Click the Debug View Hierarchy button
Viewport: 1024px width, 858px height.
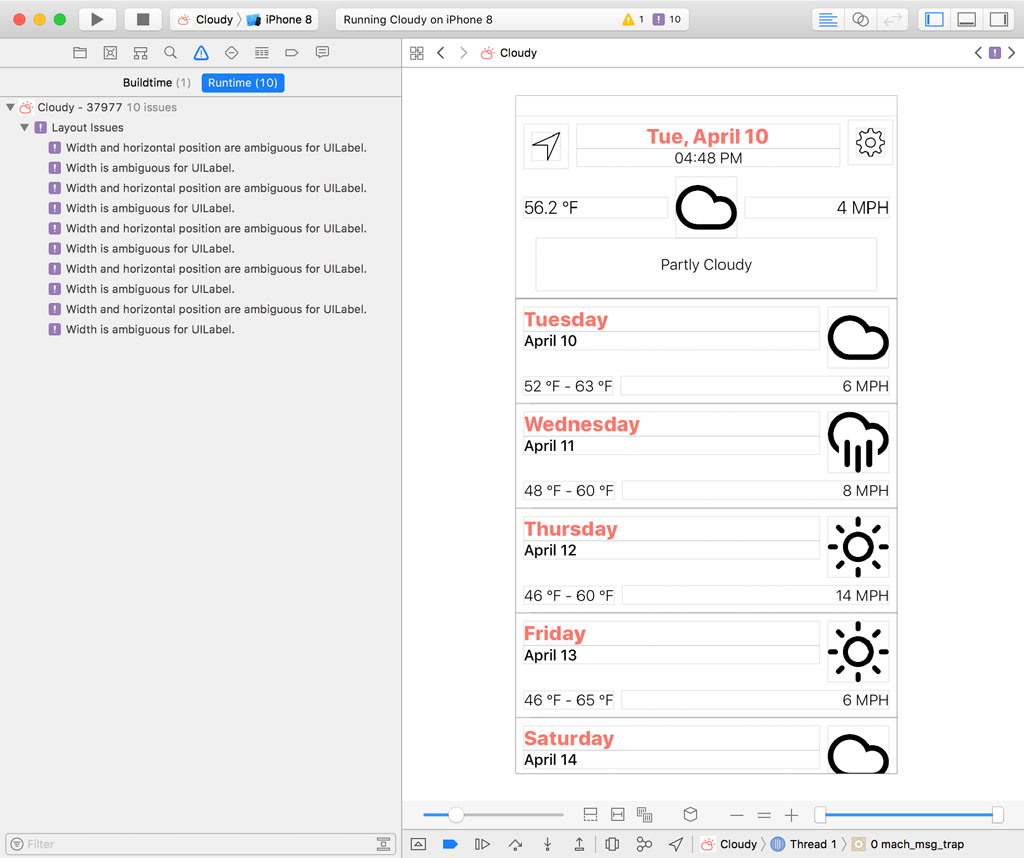pyautogui.click(x=612, y=844)
